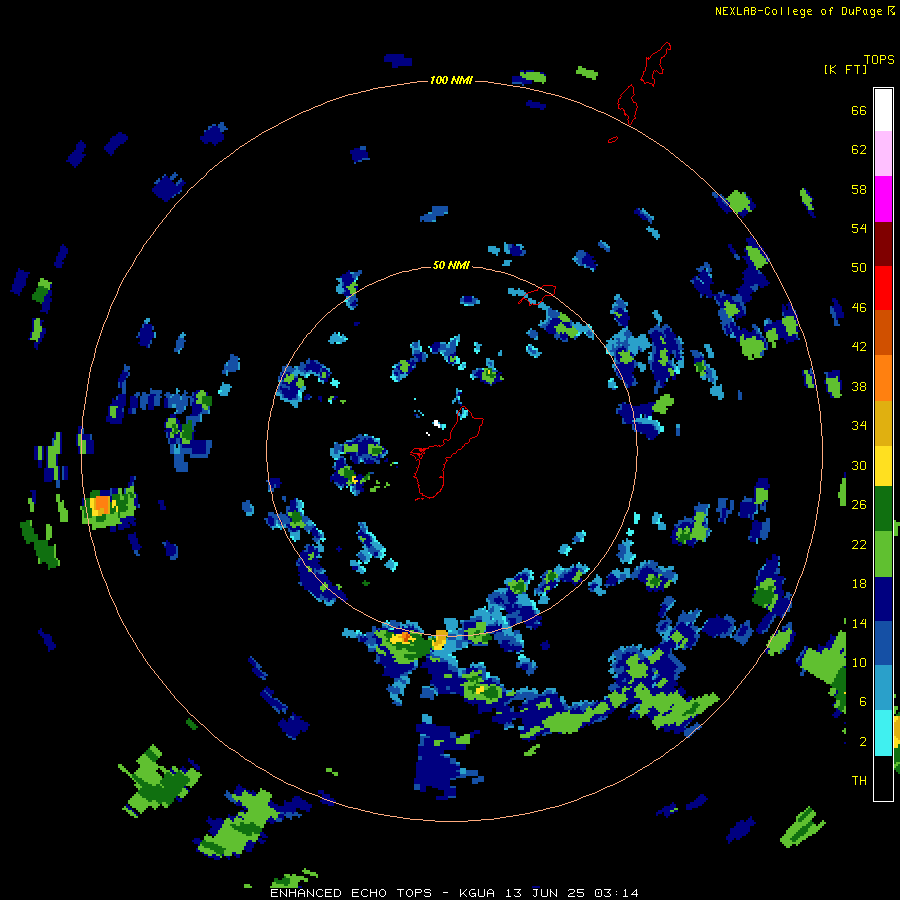Click the white radar site marker beside Guam

(x=437, y=424)
